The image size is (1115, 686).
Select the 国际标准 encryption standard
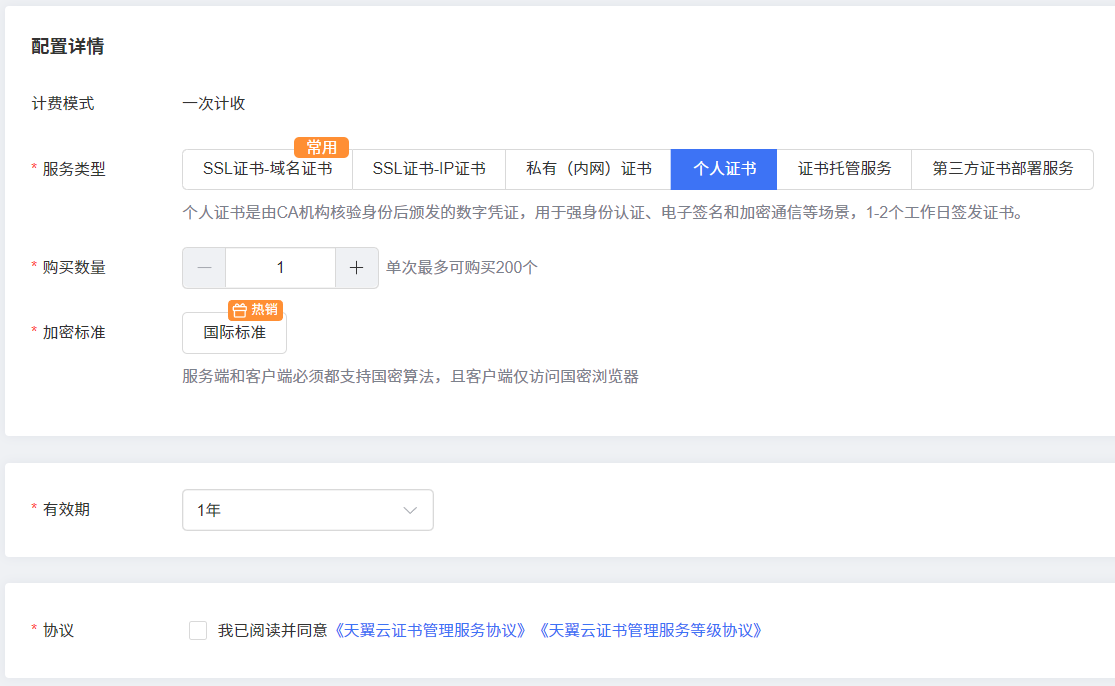pyautogui.click(x=234, y=333)
